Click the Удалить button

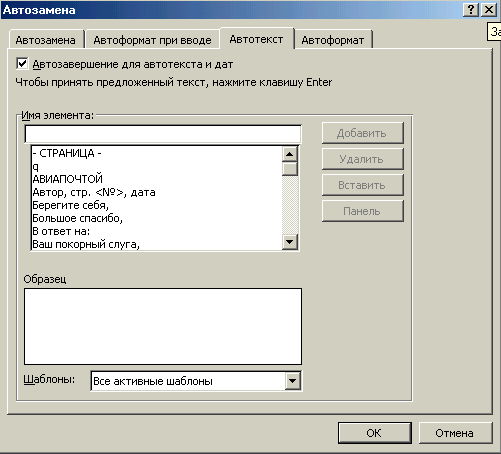tap(362, 159)
